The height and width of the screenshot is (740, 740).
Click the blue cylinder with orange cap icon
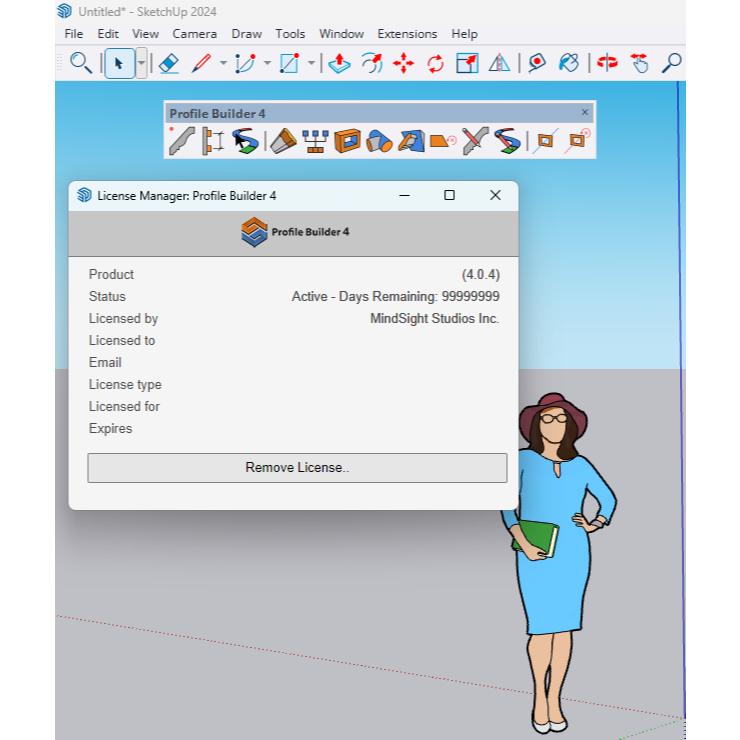pos(379,141)
